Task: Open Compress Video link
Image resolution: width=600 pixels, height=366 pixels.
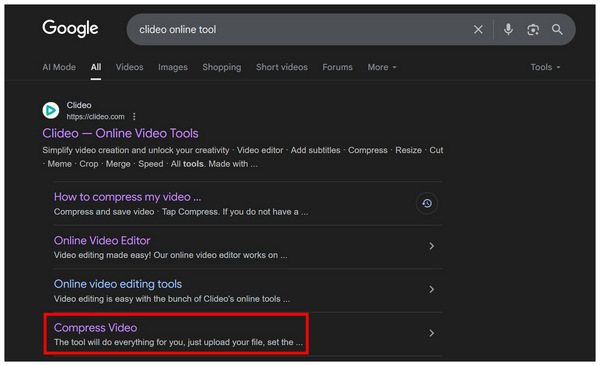Action: coord(95,328)
